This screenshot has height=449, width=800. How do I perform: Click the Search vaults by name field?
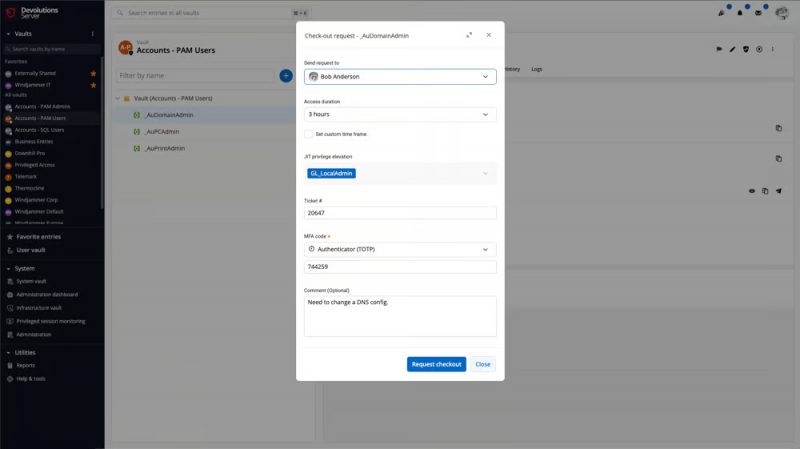tap(51, 49)
